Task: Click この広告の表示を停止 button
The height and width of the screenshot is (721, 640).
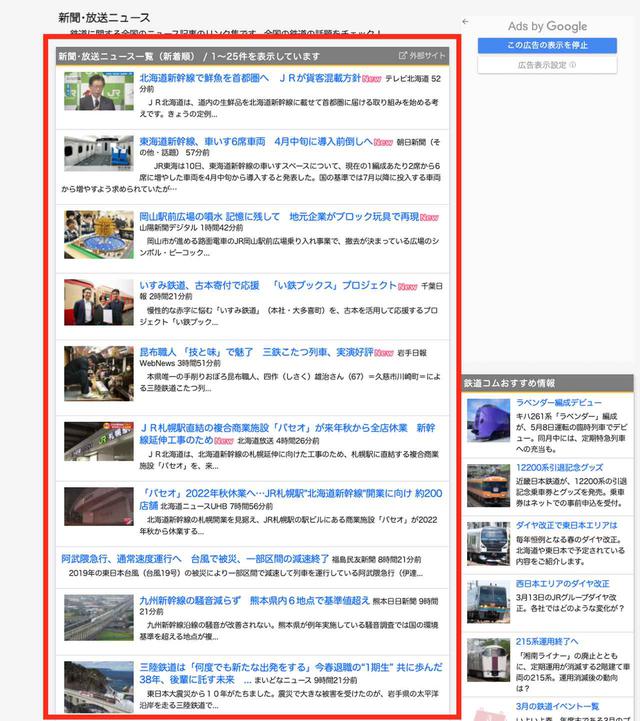Action: point(547,45)
